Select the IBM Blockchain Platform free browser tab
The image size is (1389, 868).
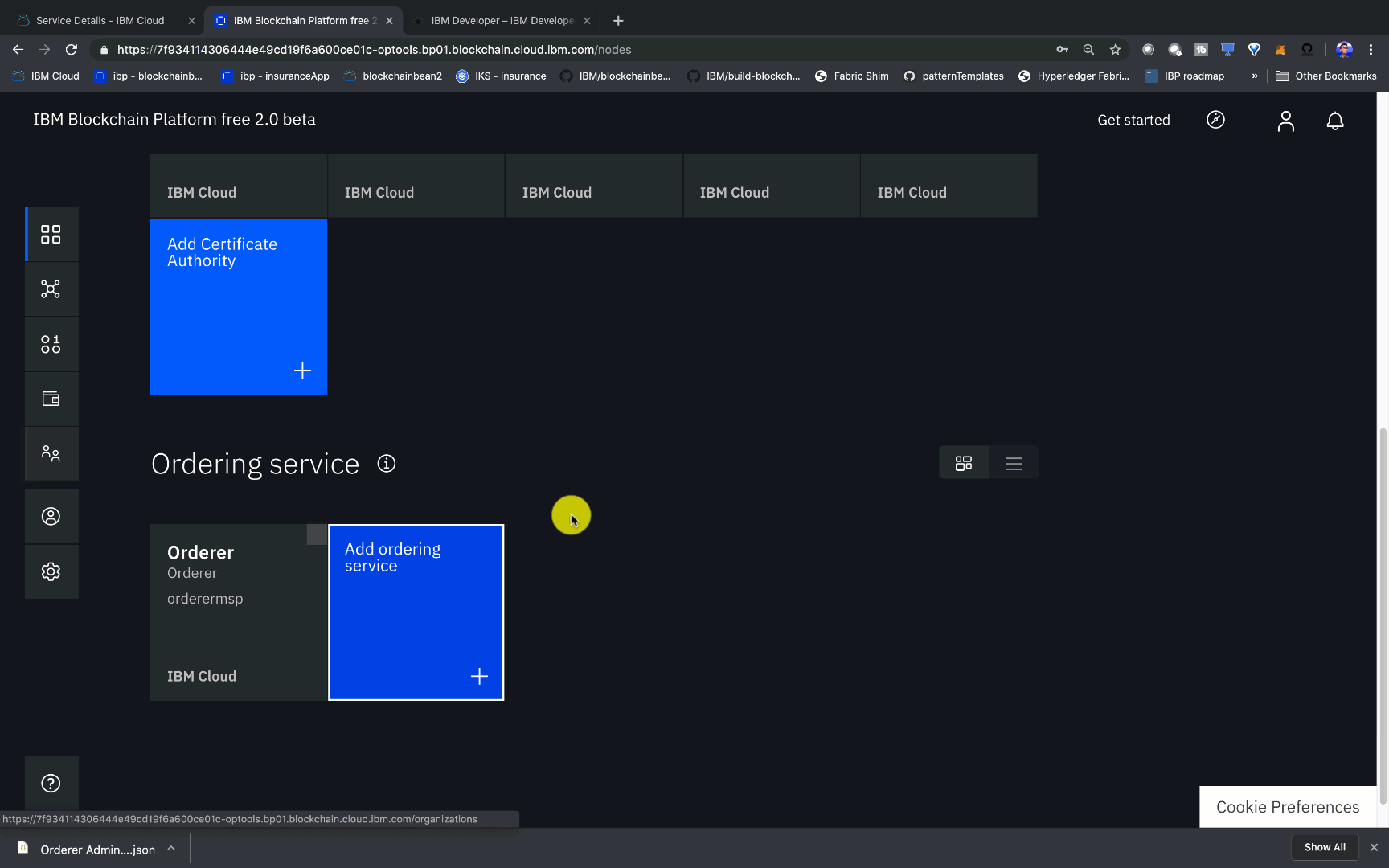pyautogui.click(x=305, y=20)
